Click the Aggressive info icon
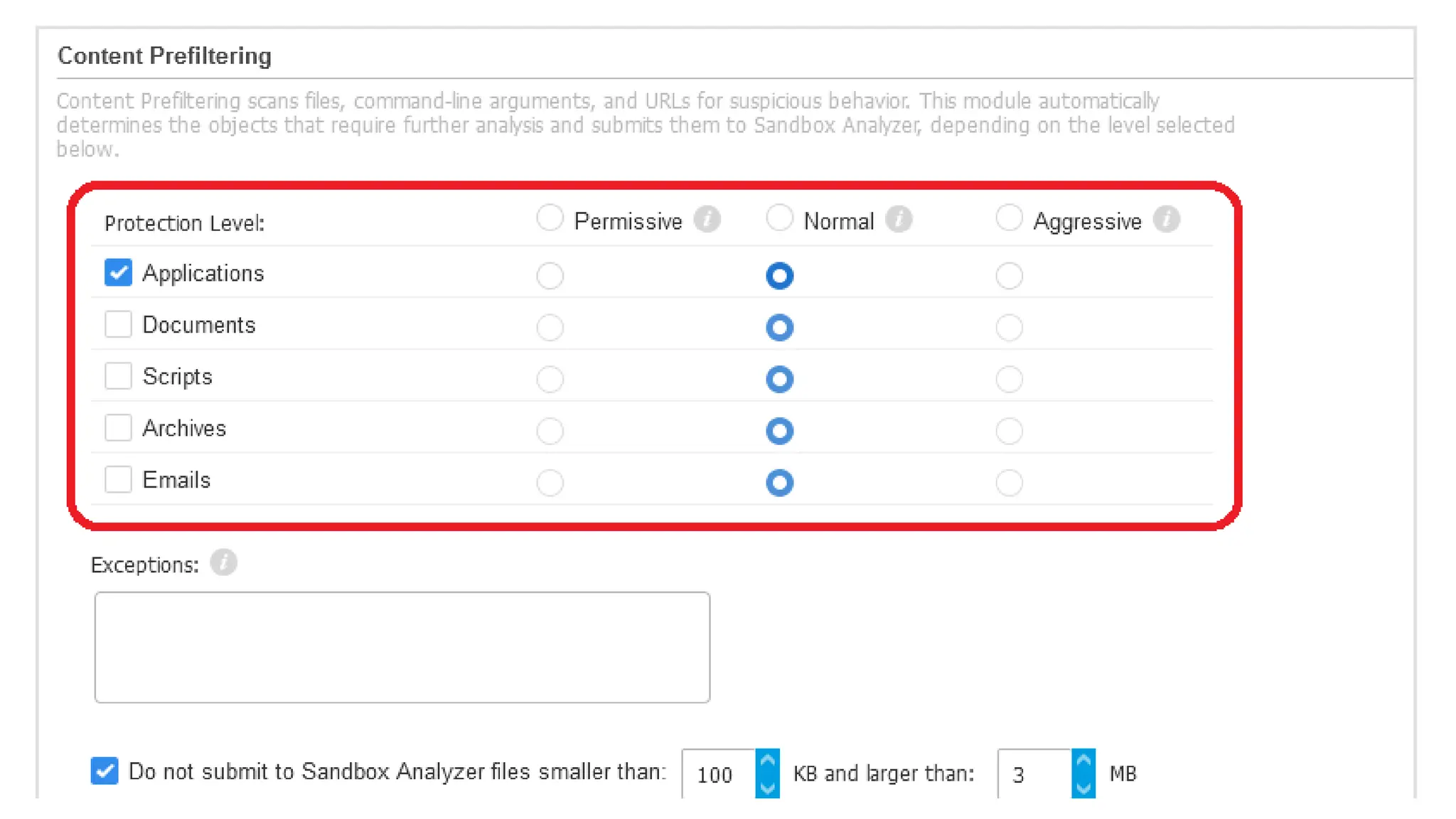The width and height of the screenshot is (1456, 819). [1166, 220]
